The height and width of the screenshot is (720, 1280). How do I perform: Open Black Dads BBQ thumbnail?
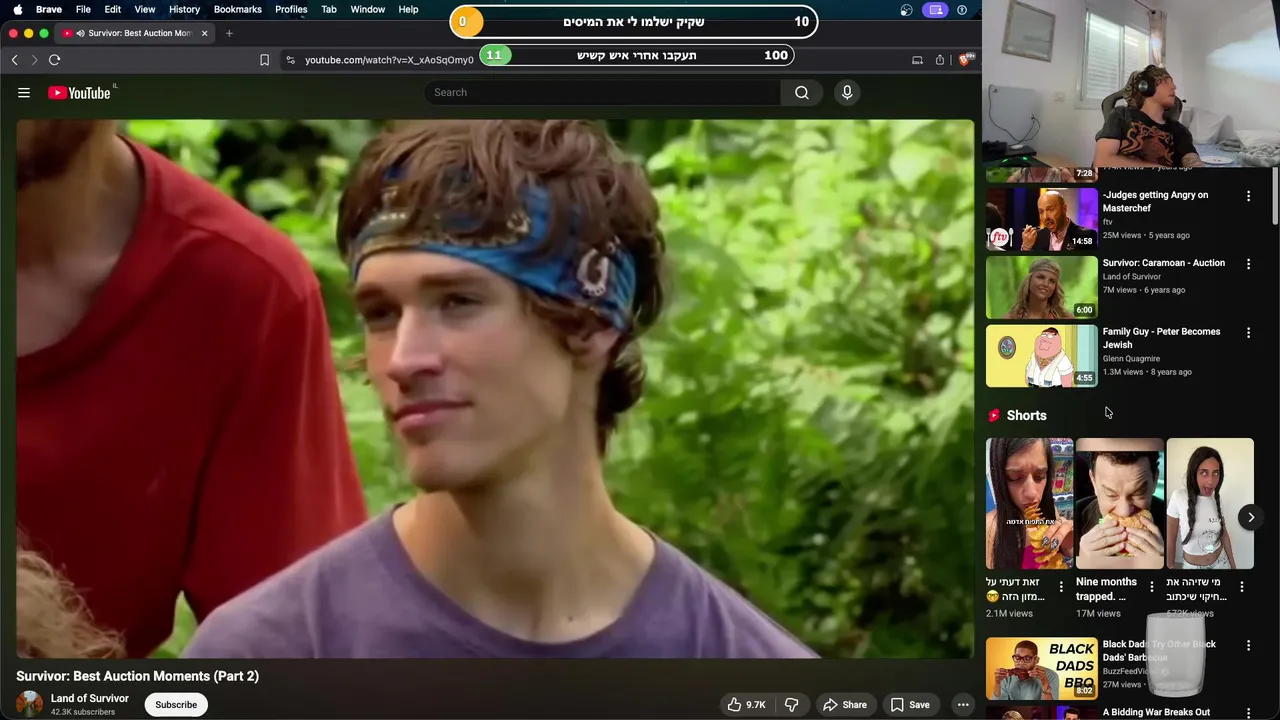tap(1041, 668)
